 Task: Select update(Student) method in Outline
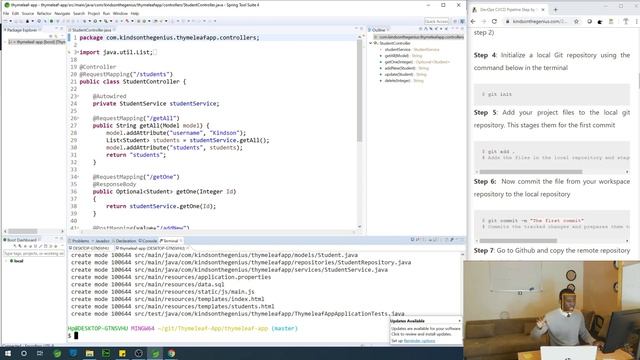tap(403, 74)
